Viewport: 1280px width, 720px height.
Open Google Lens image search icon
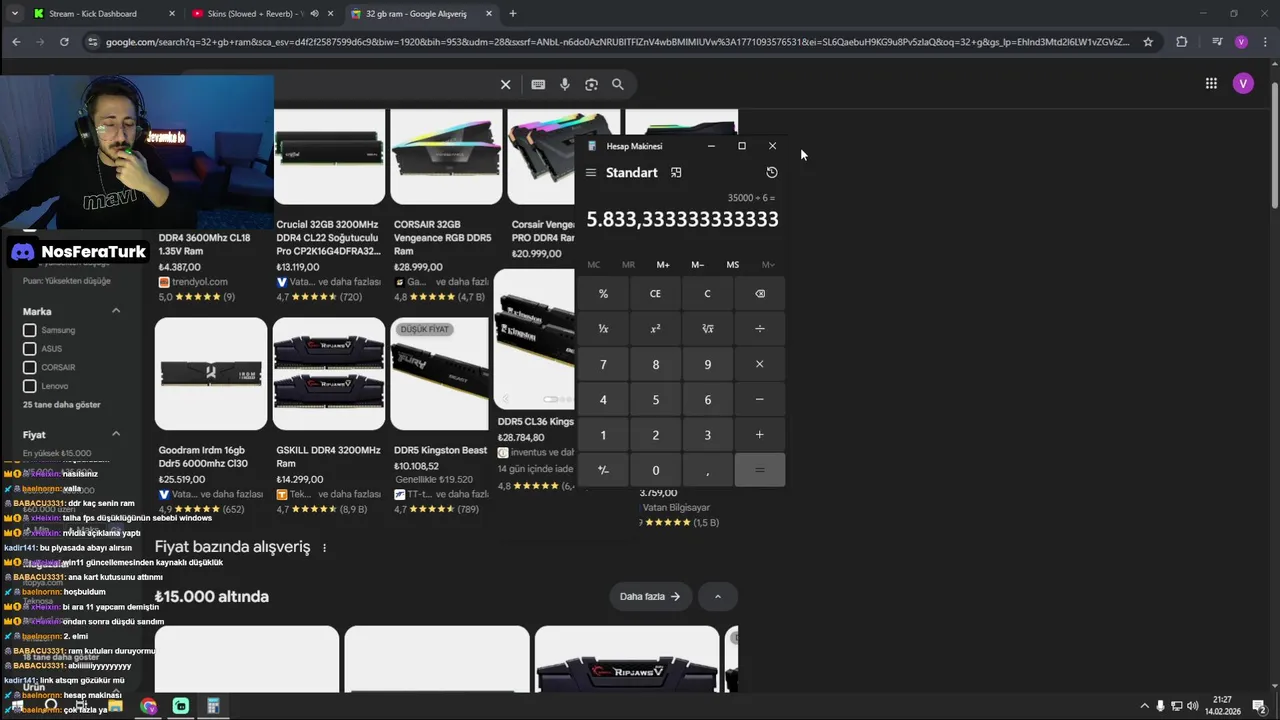coord(591,85)
